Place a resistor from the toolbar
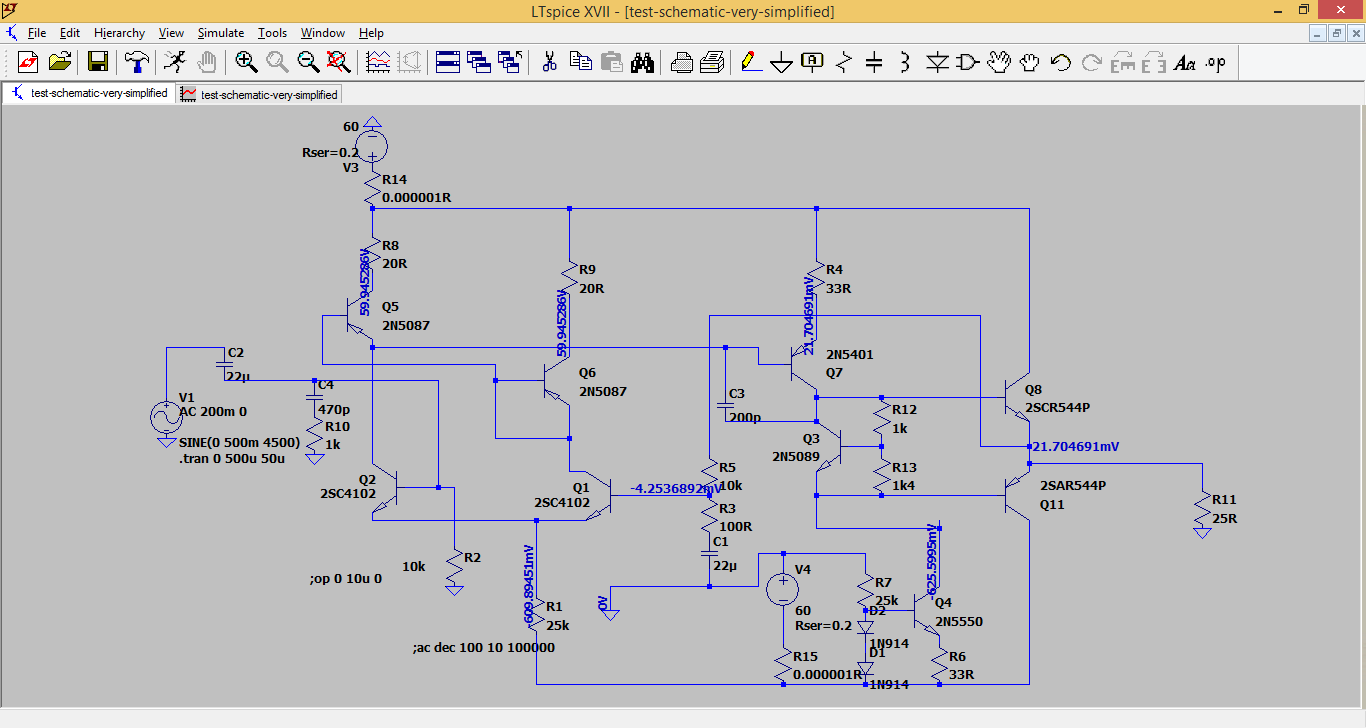Screen dimensions: 1366x728 coord(844,62)
